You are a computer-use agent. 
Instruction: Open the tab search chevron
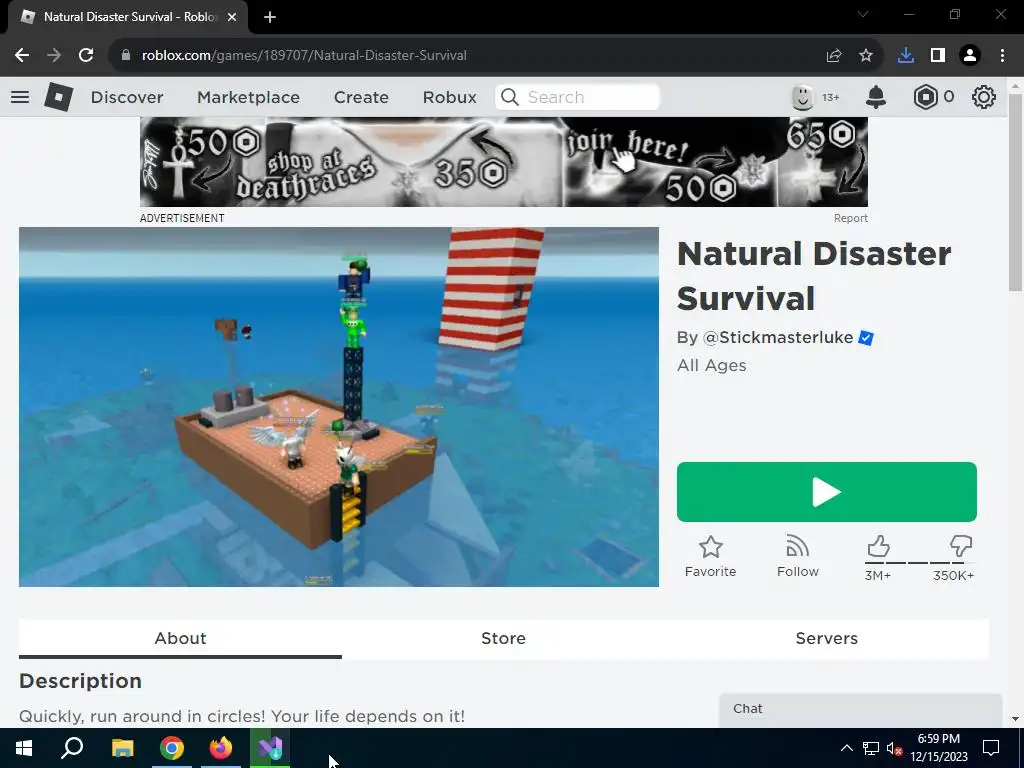coord(863,14)
